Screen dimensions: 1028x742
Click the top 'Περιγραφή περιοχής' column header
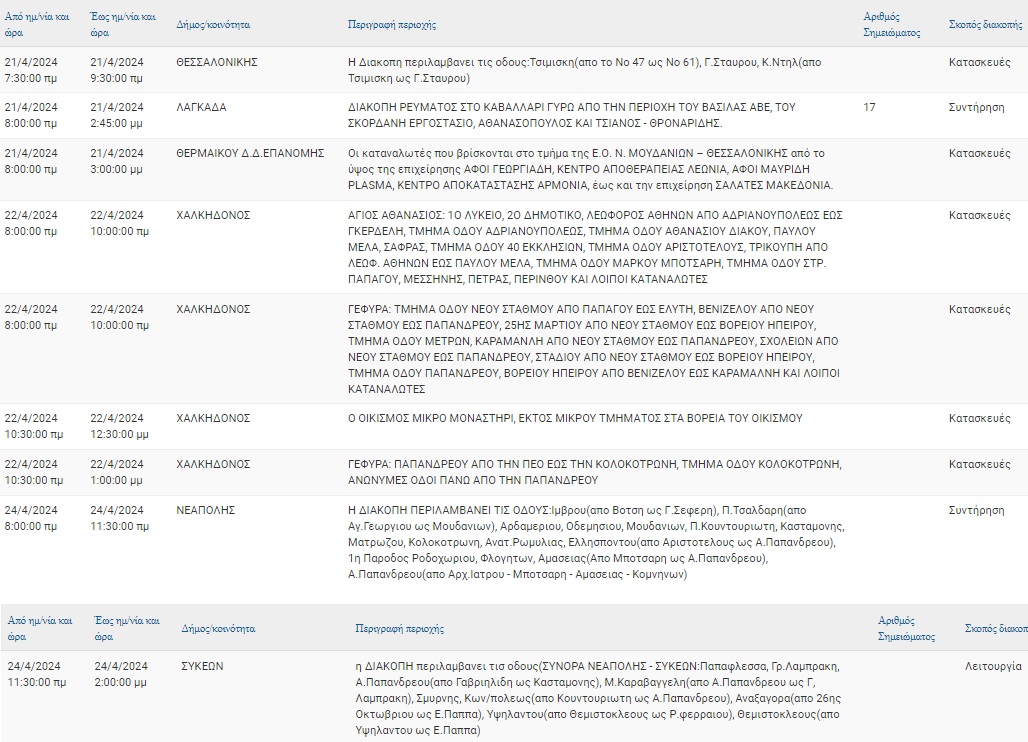(x=392, y=24)
